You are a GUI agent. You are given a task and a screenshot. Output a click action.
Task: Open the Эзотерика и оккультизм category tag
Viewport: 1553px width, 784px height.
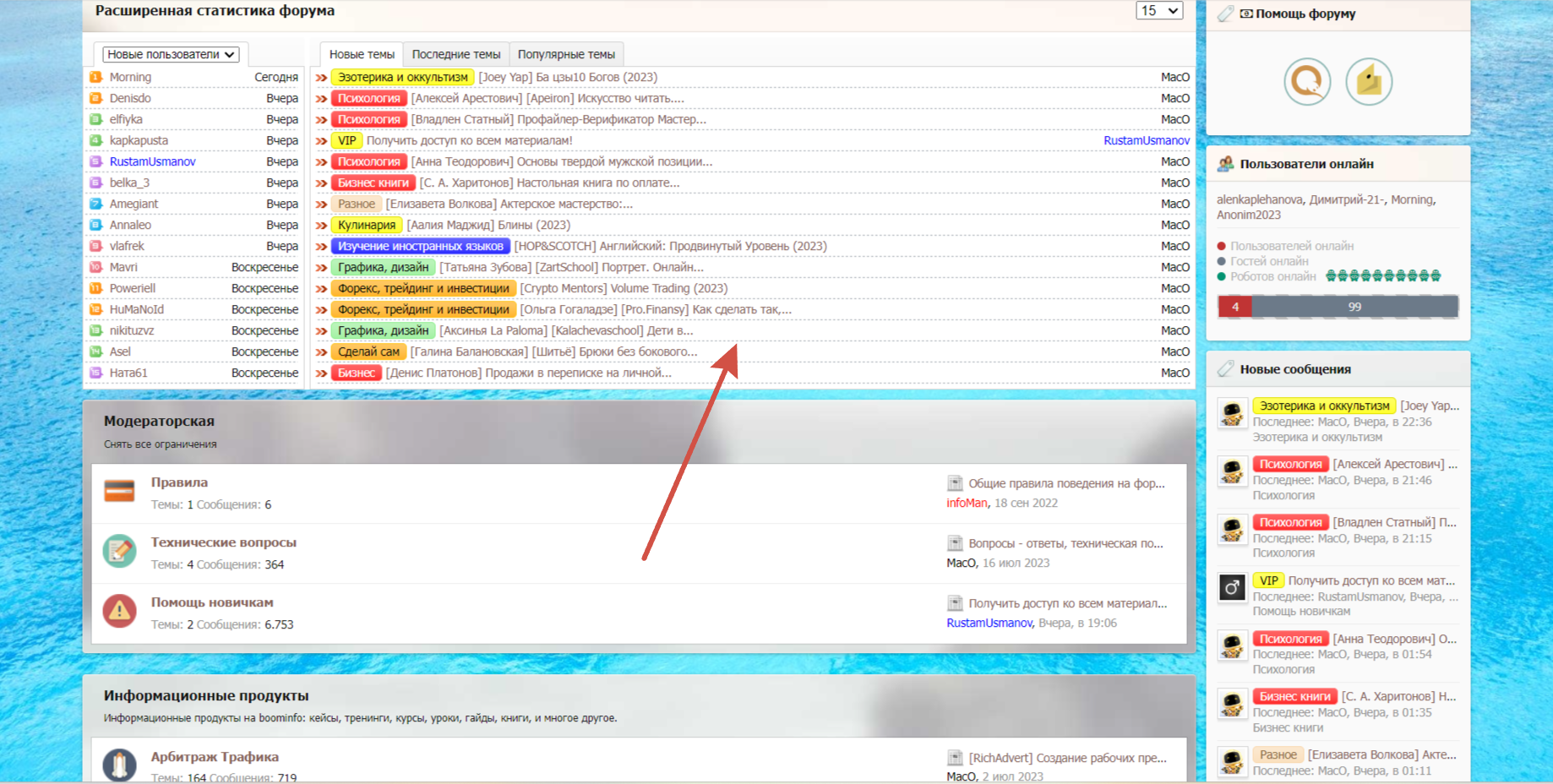point(402,77)
